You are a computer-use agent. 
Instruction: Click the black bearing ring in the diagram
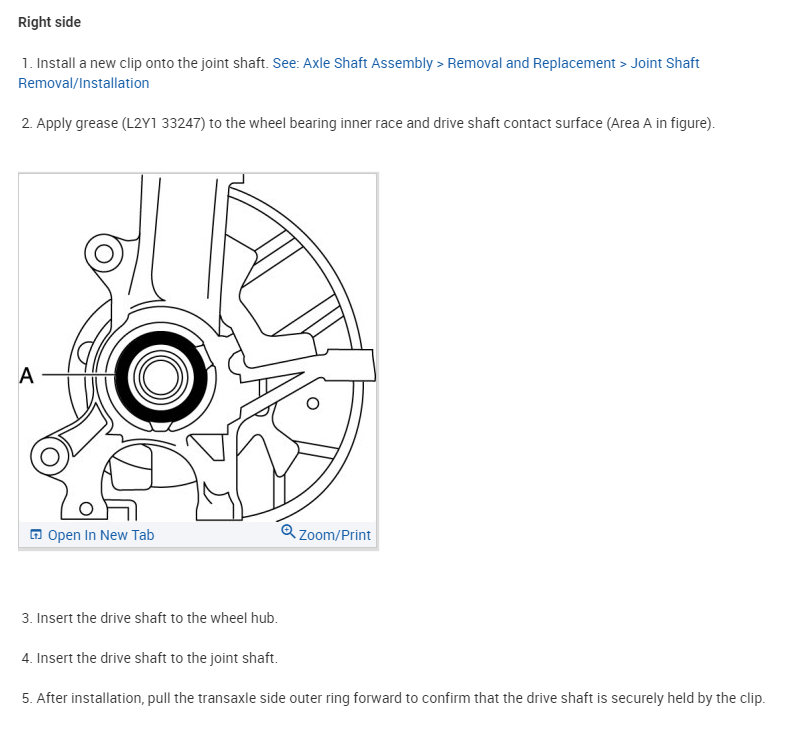124,377
